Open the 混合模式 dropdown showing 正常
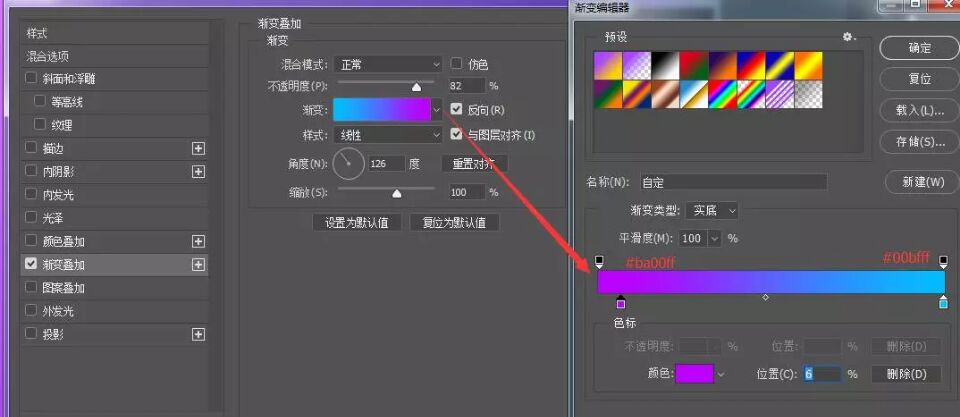The width and height of the screenshot is (960, 417). tap(387, 64)
